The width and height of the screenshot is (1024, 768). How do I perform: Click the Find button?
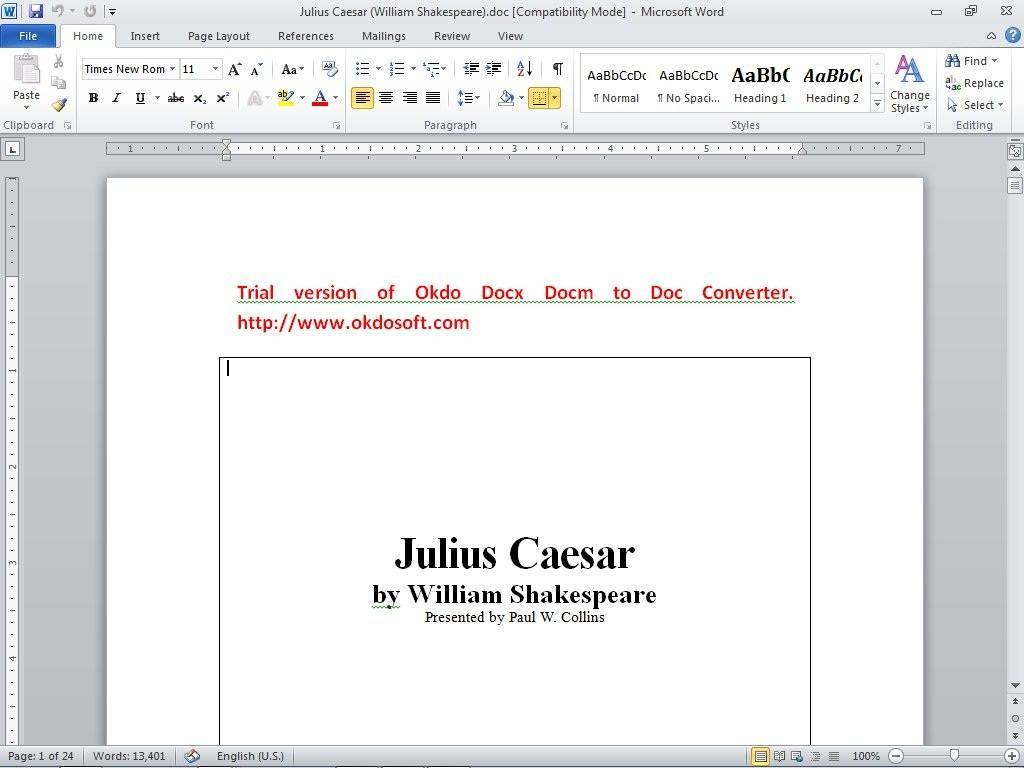click(x=972, y=61)
